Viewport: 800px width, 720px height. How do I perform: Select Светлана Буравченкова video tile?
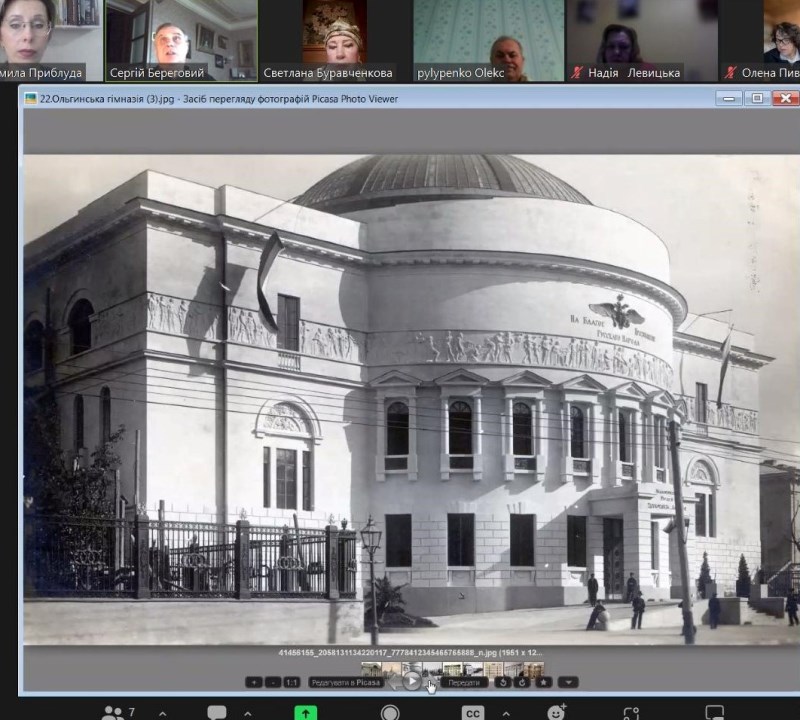pyautogui.click(x=335, y=40)
